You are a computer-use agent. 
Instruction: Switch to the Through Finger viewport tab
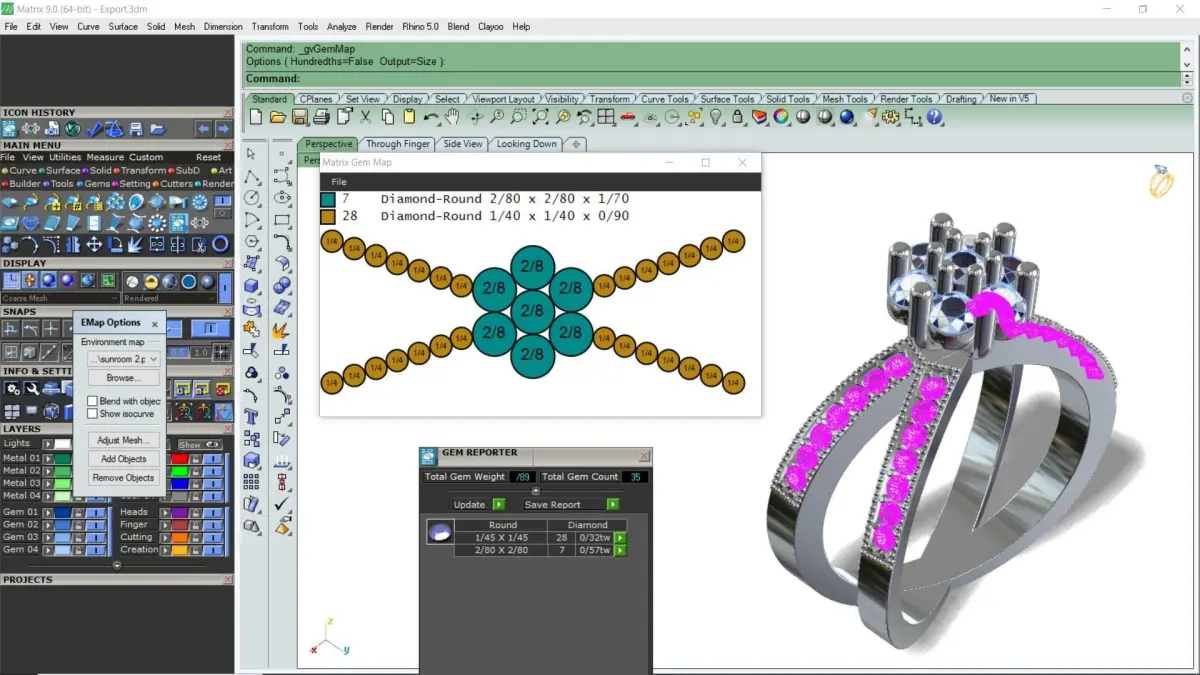[x=398, y=144]
